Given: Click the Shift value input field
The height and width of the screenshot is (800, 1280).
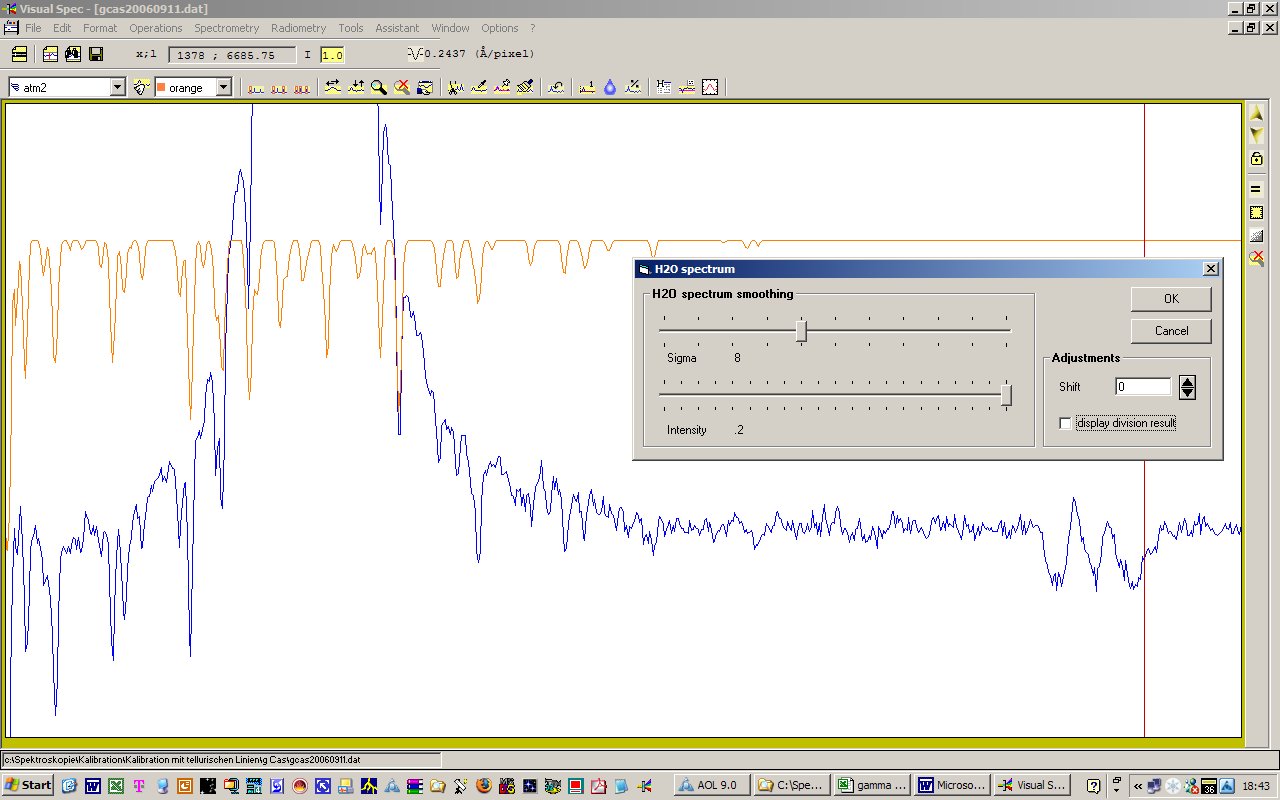Looking at the screenshot, I should [1143, 387].
